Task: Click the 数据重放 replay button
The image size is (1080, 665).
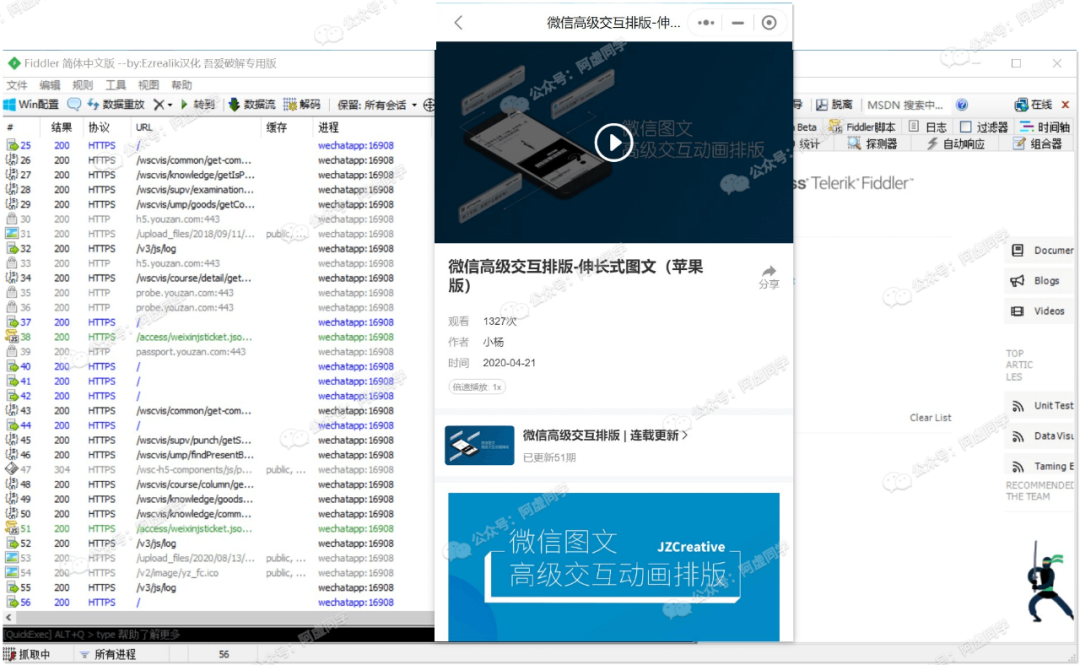Action: [116, 105]
